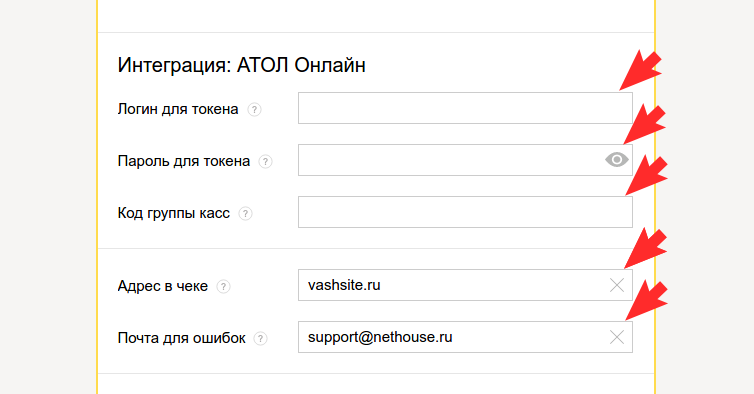
Task: Click the Адрес в чеке label
Action: (163, 286)
